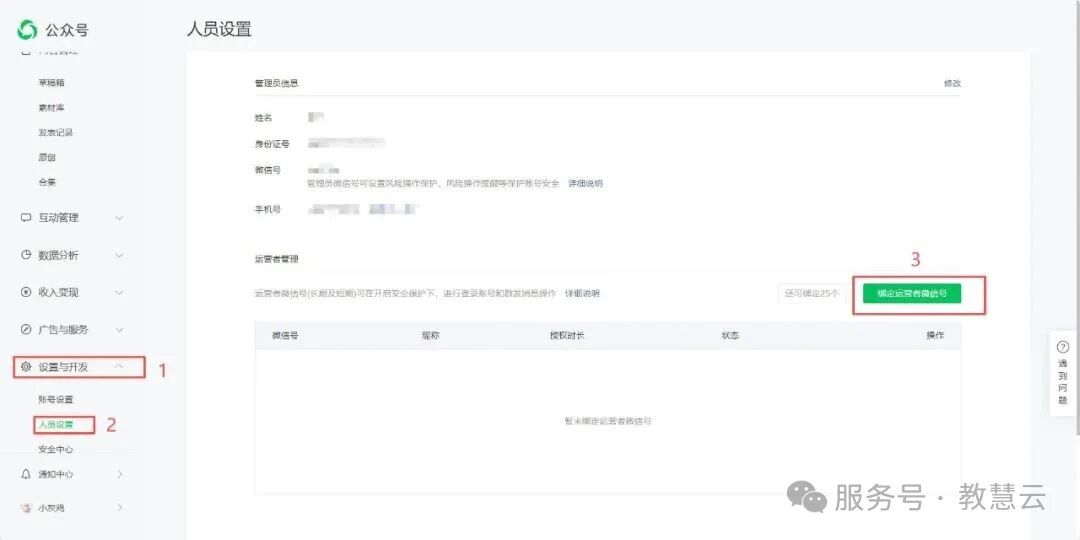The height and width of the screenshot is (540, 1080).
Task: Click the 遇到问题 help text
Action: click(x=1063, y=381)
